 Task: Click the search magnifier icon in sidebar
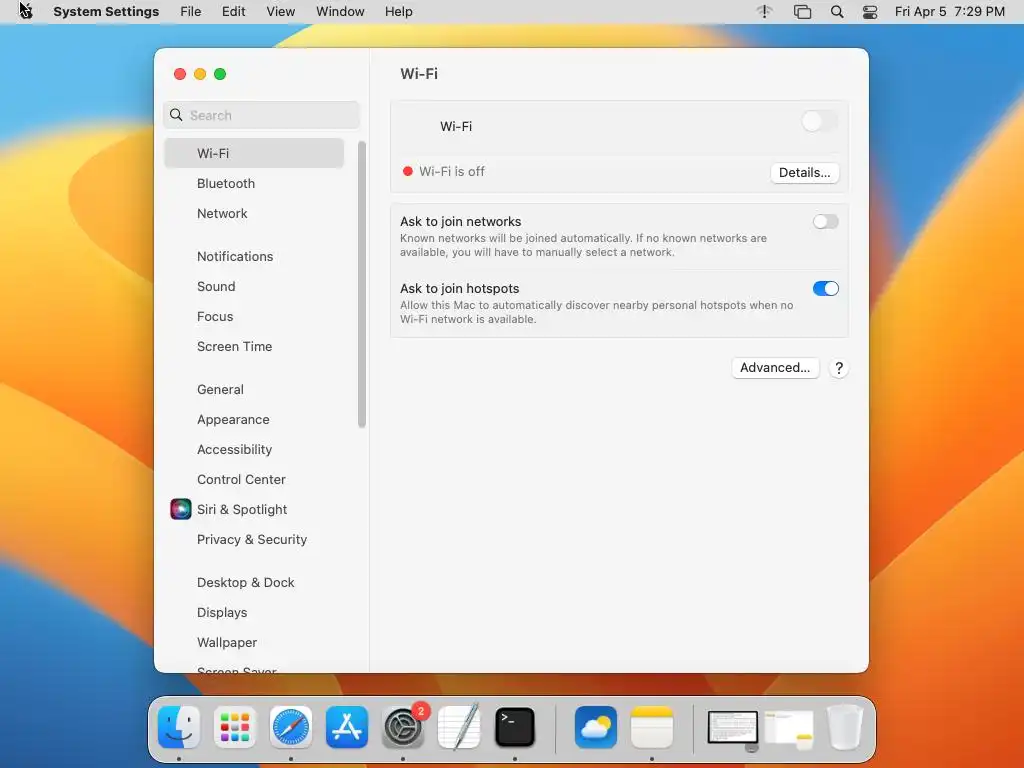(x=176, y=115)
